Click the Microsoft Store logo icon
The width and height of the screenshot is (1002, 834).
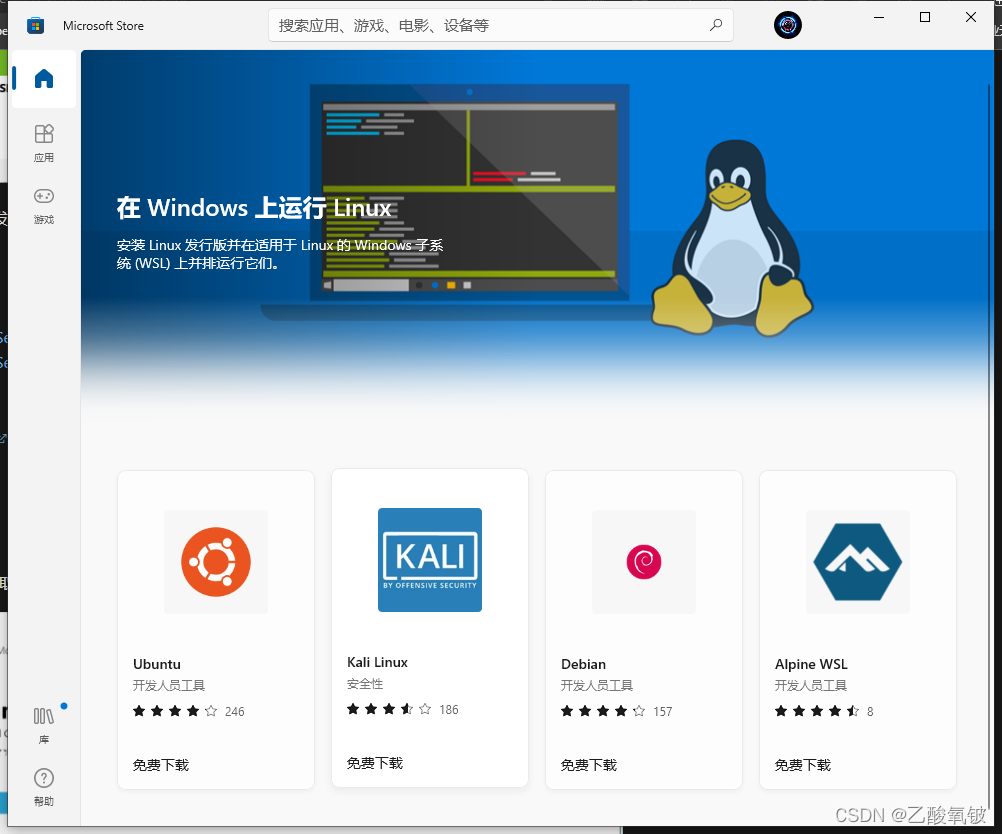[35, 26]
